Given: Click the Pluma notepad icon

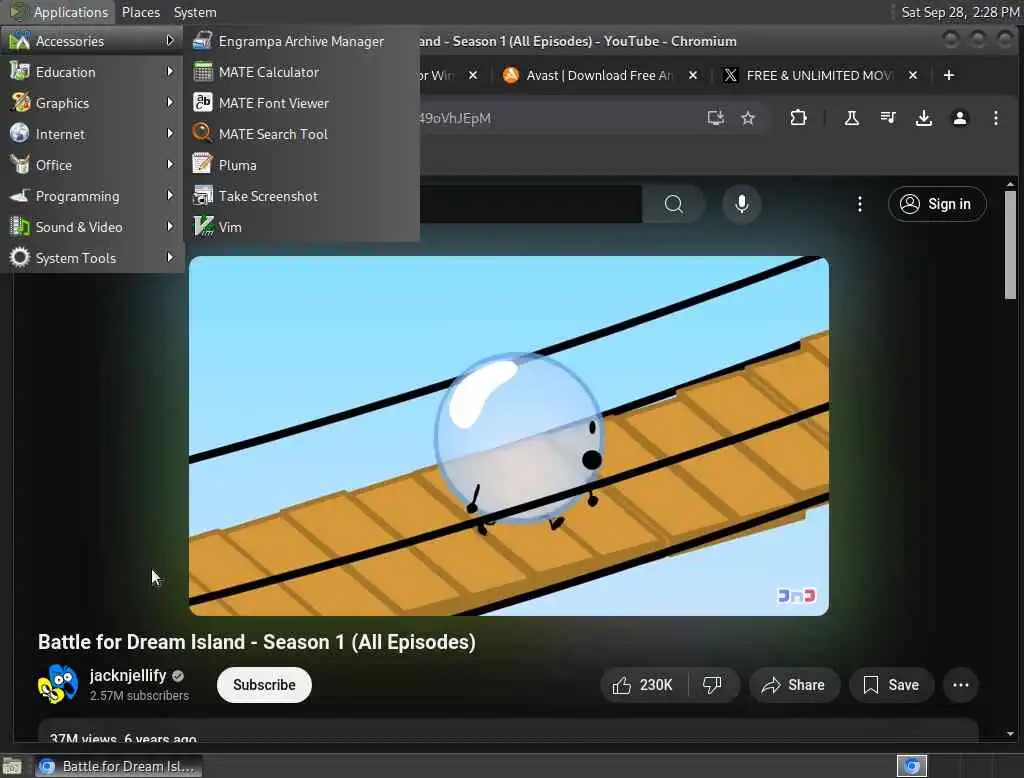Looking at the screenshot, I should (x=202, y=164).
